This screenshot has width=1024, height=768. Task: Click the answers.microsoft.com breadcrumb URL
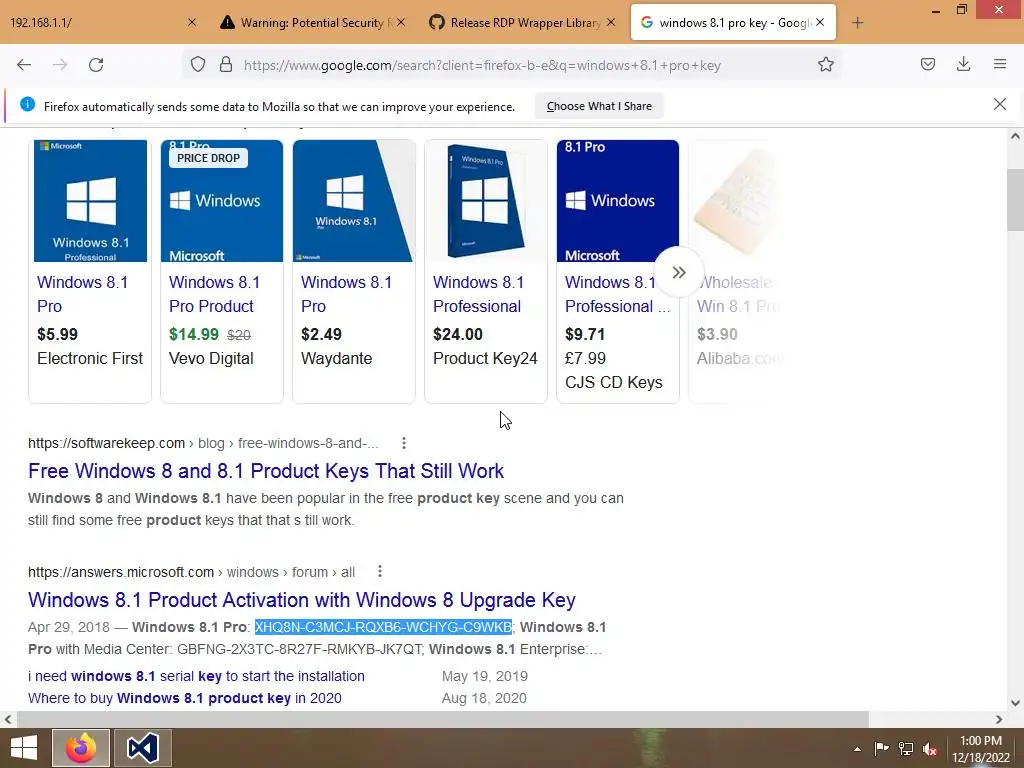pyautogui.click(x=191, y=572)
